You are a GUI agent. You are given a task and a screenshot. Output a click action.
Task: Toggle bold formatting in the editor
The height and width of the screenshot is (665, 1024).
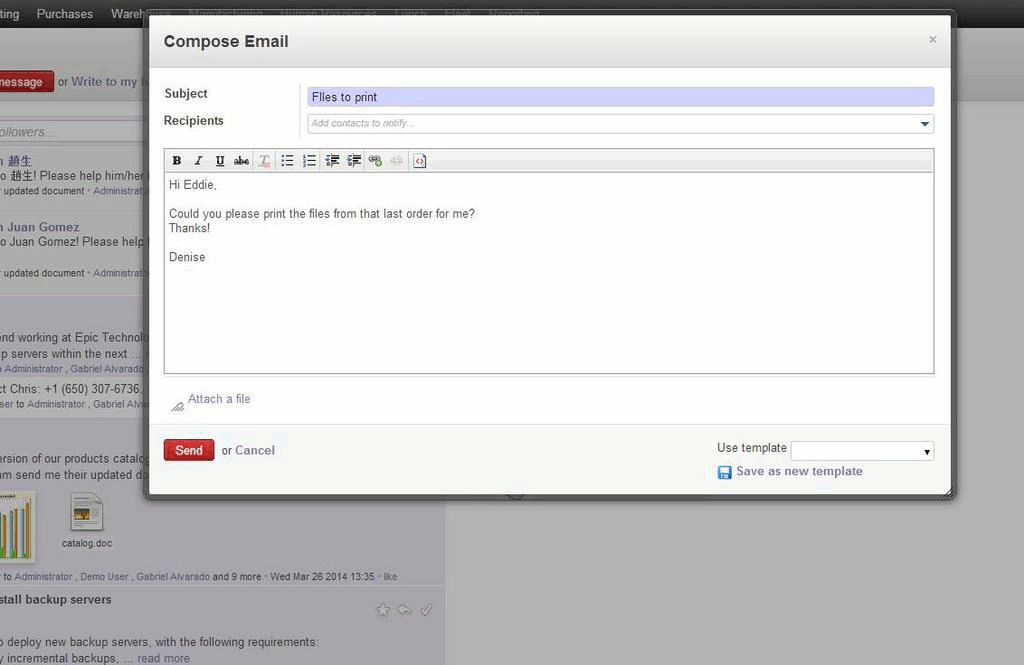(x=177, y=161)
